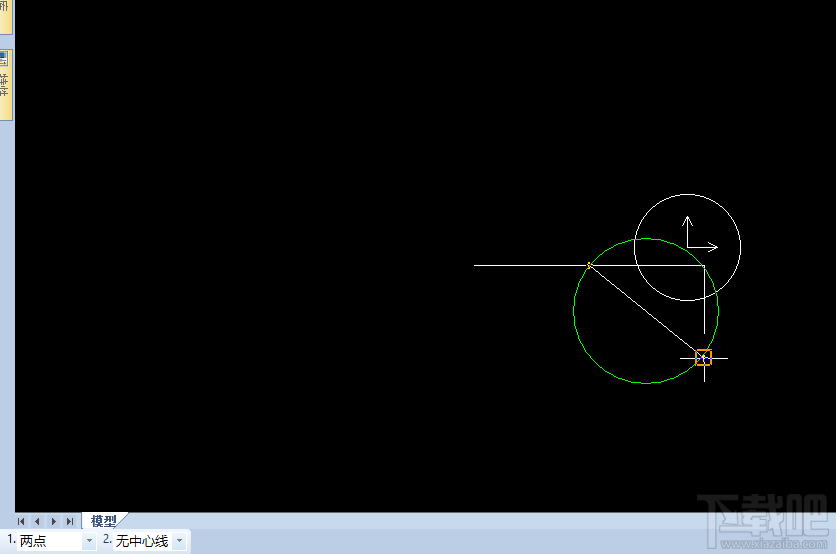Go to previous layout sheet arrow

[37, 521]
